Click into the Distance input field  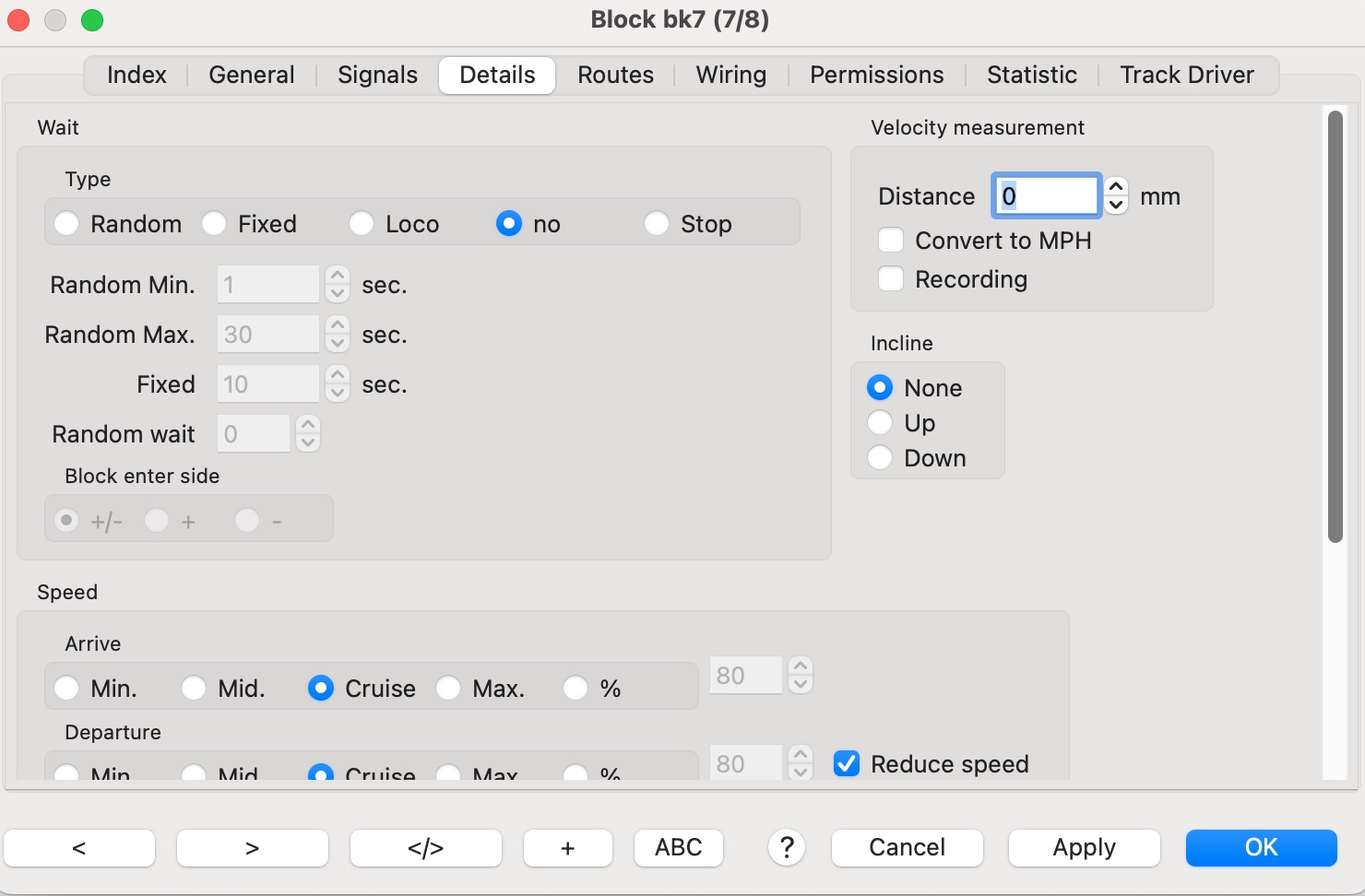[x=1046, y=195]
